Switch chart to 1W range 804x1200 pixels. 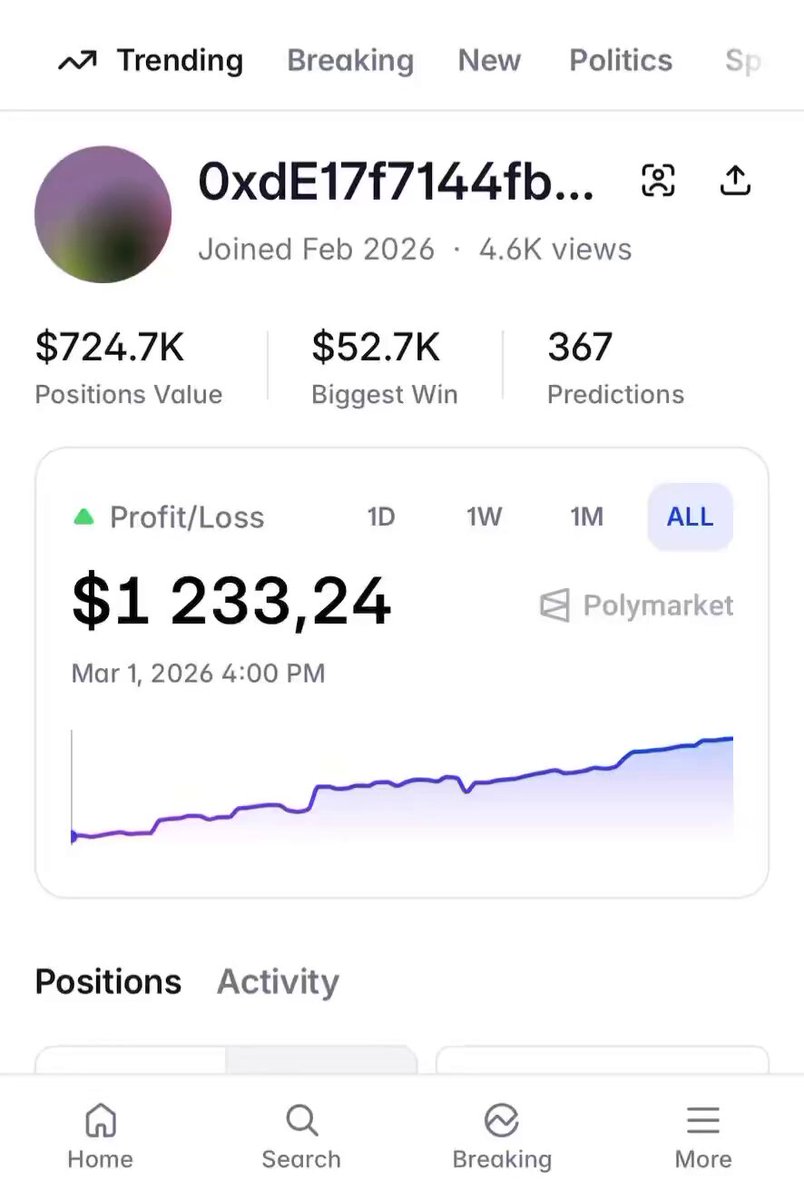[x=484, y=517]
